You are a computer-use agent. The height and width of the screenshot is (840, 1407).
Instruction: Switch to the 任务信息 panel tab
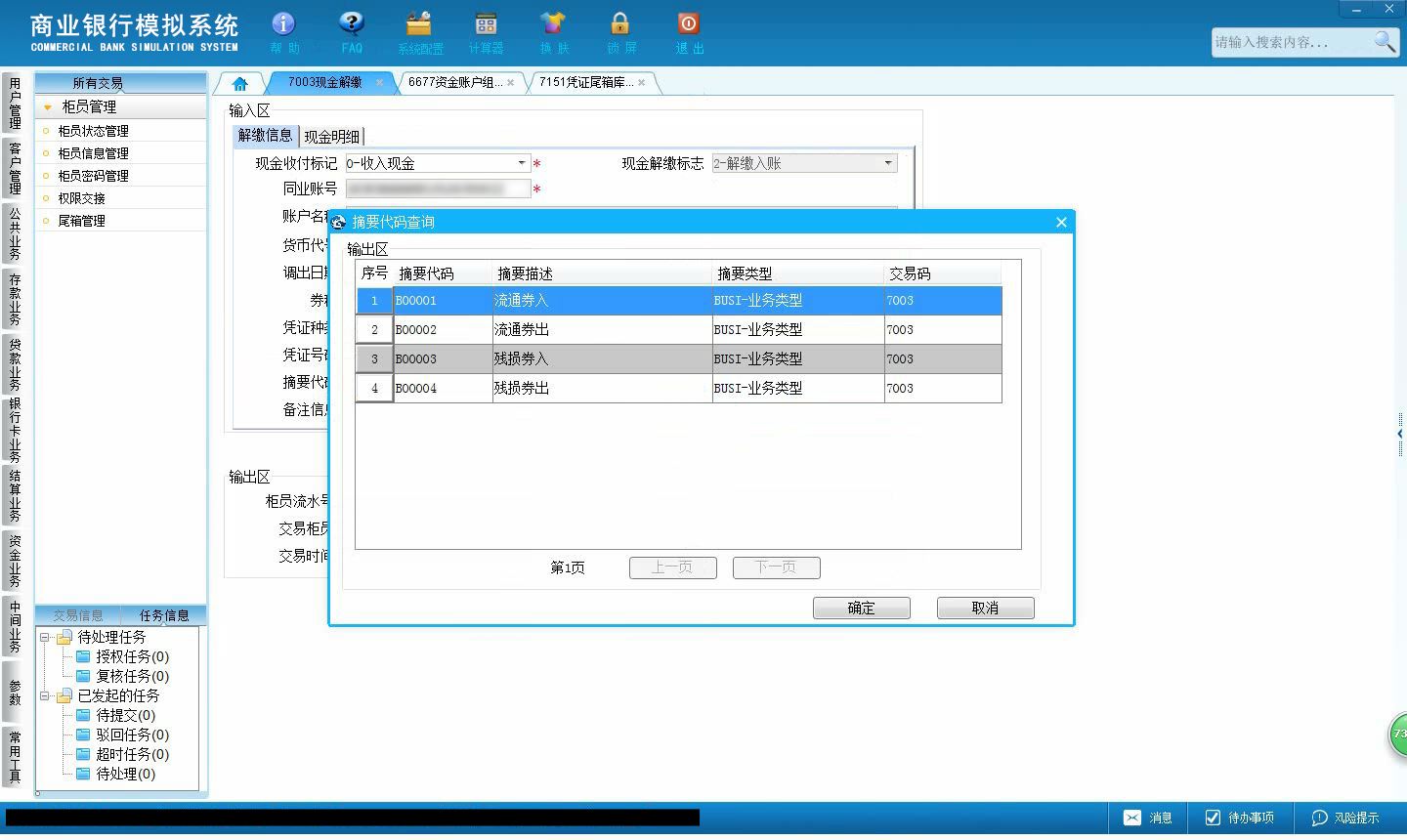point(164,615)
